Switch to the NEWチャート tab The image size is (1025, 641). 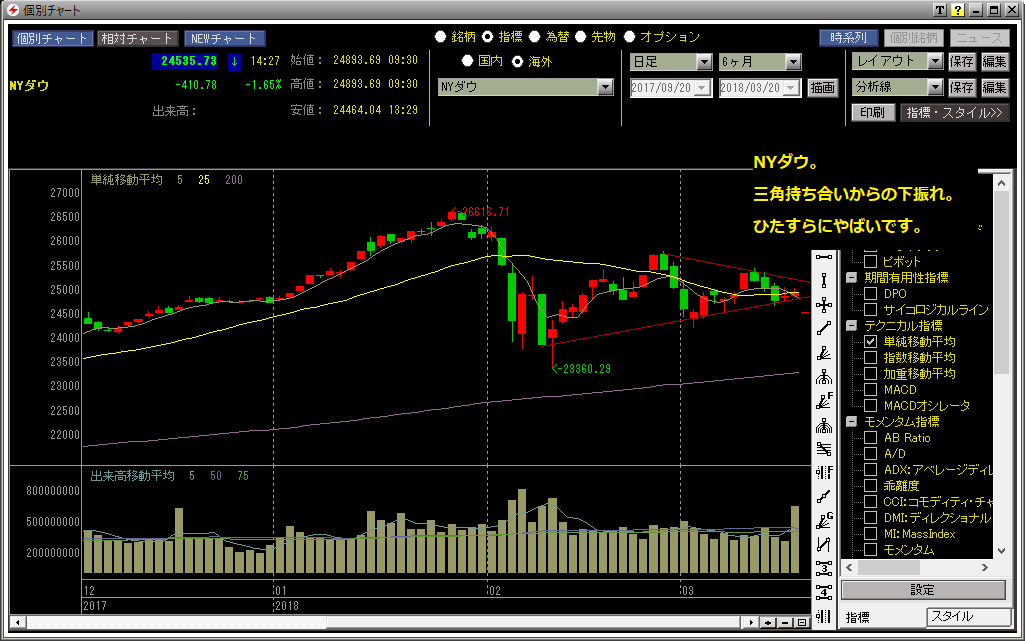pyautogui.click(x=224, y=39)
